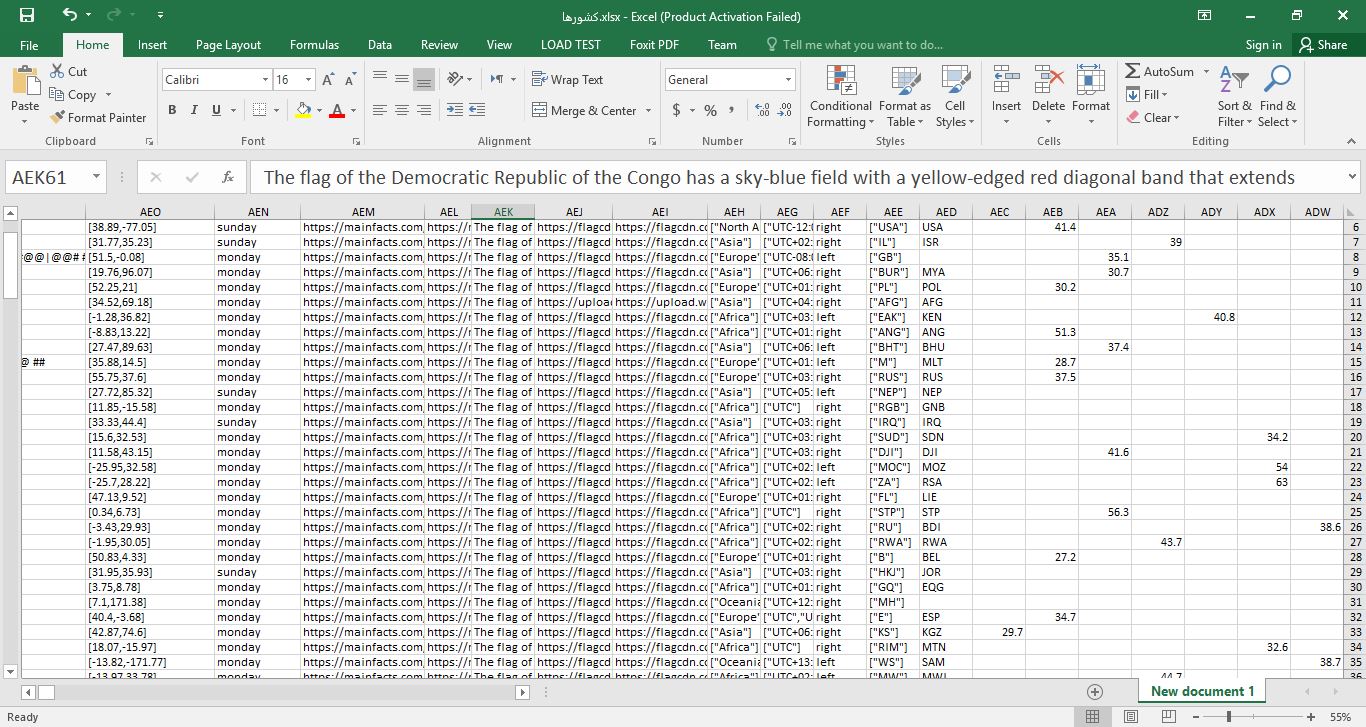The width and height of the screenshot is (1366, 727).
Task: Open the Calibri font name dropdown
Action: click(x=265, y=80)
